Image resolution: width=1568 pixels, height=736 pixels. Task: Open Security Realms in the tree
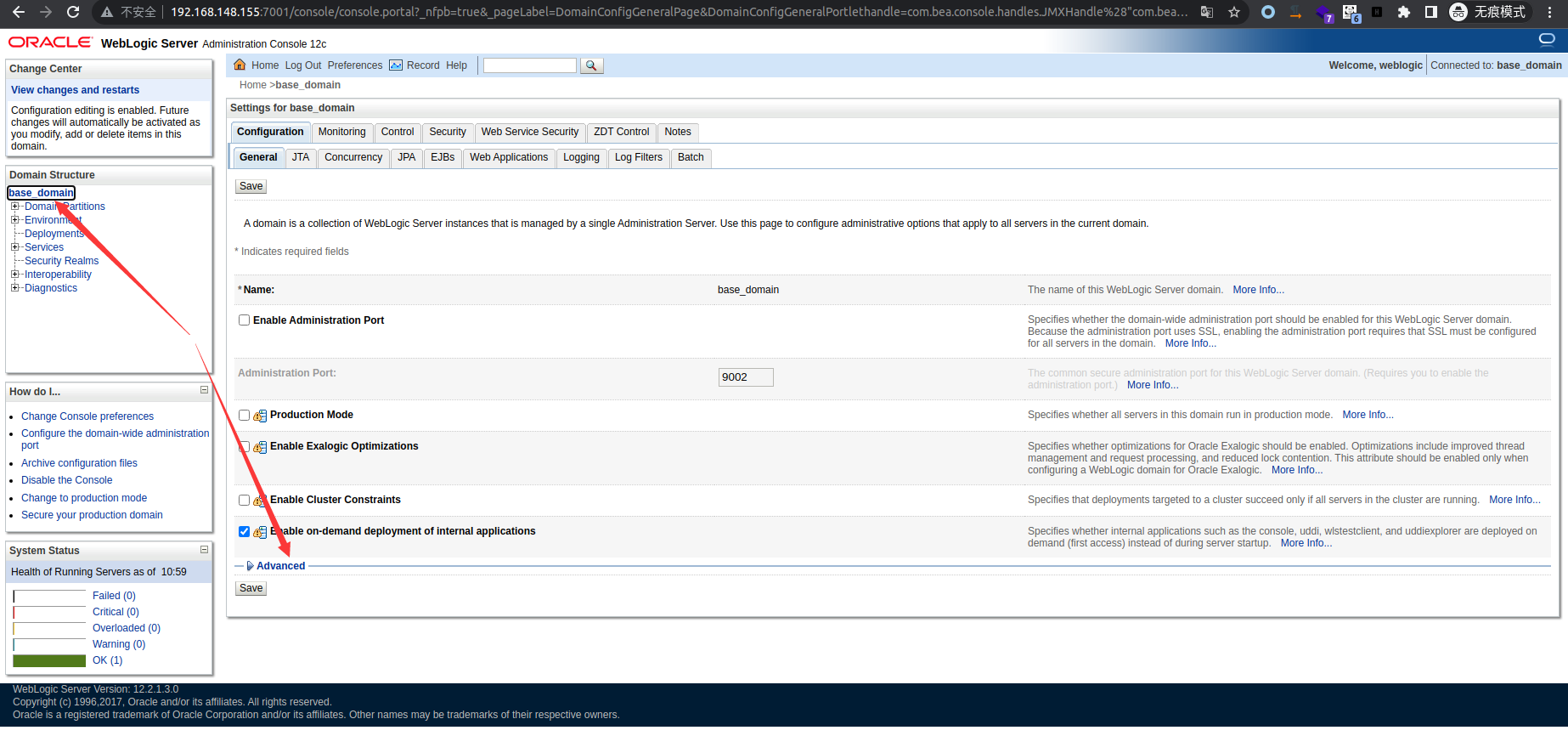click(x=61, y=261)
